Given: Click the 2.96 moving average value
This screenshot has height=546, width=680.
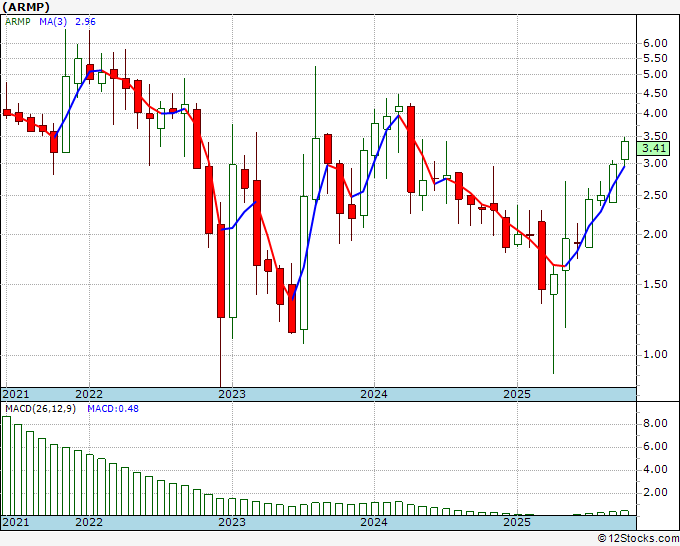Looking at the screenshot, I should coord(85,22).
